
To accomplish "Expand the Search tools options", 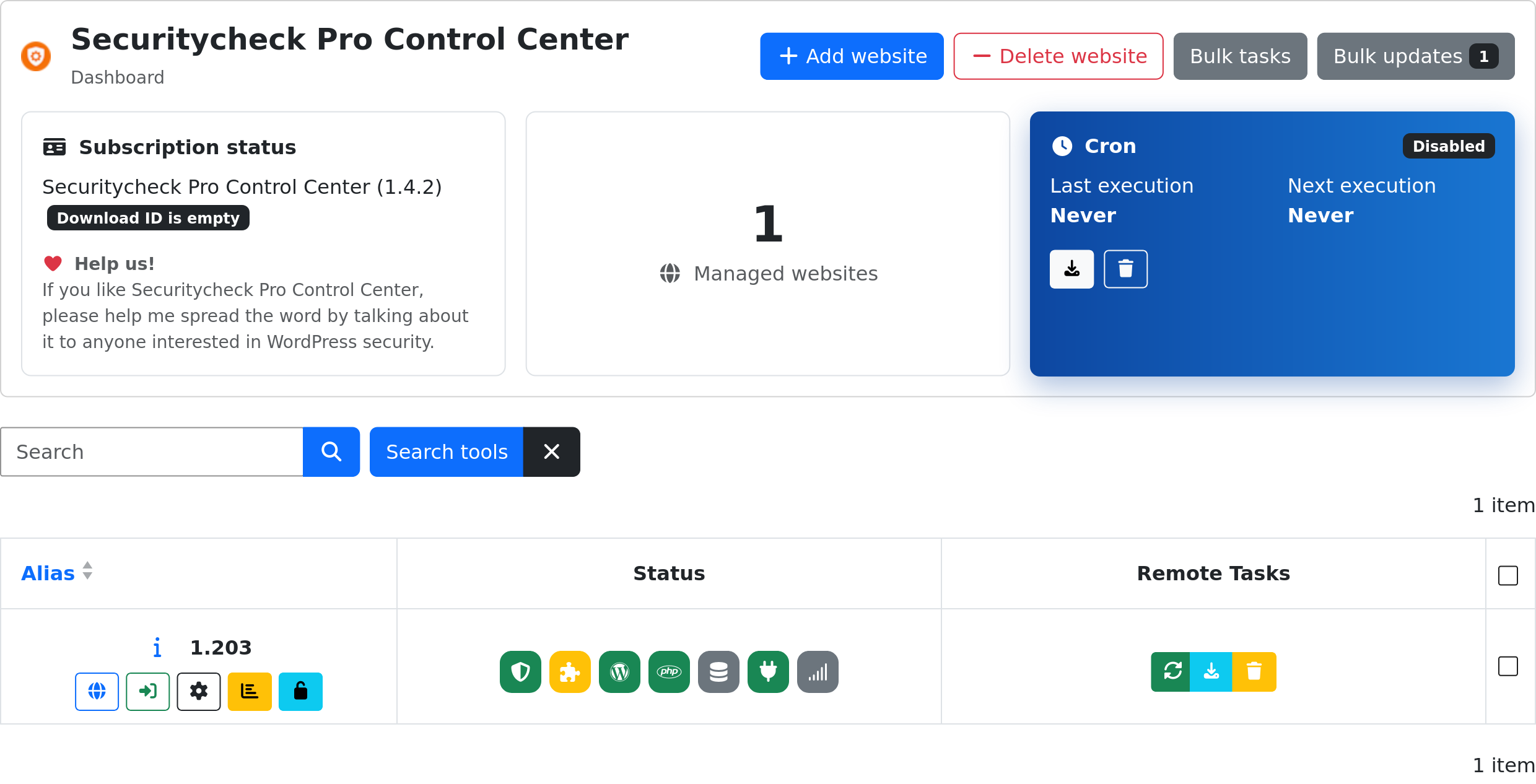I will (447, 451).
